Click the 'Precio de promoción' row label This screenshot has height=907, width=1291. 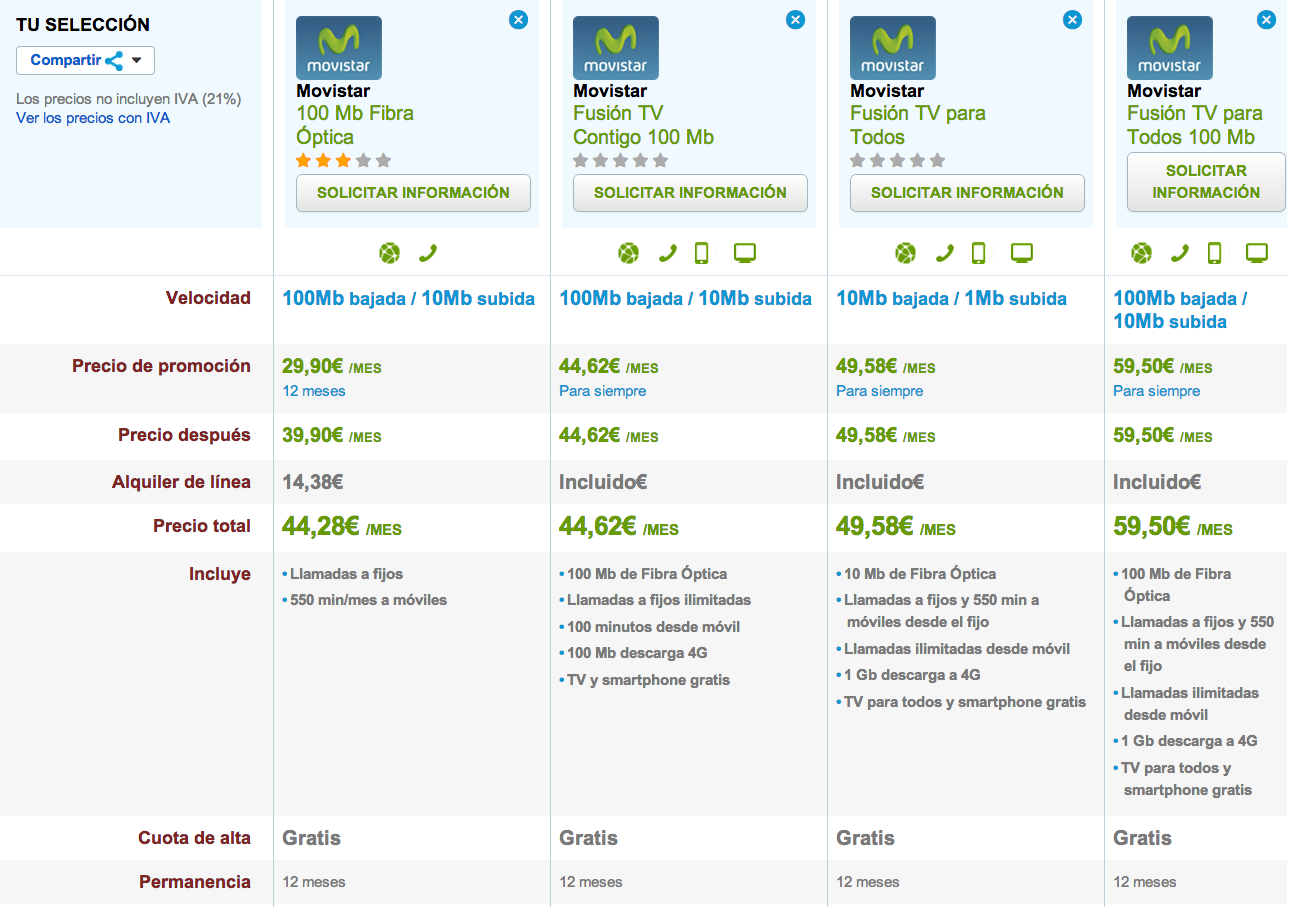(x=161, y=366)
